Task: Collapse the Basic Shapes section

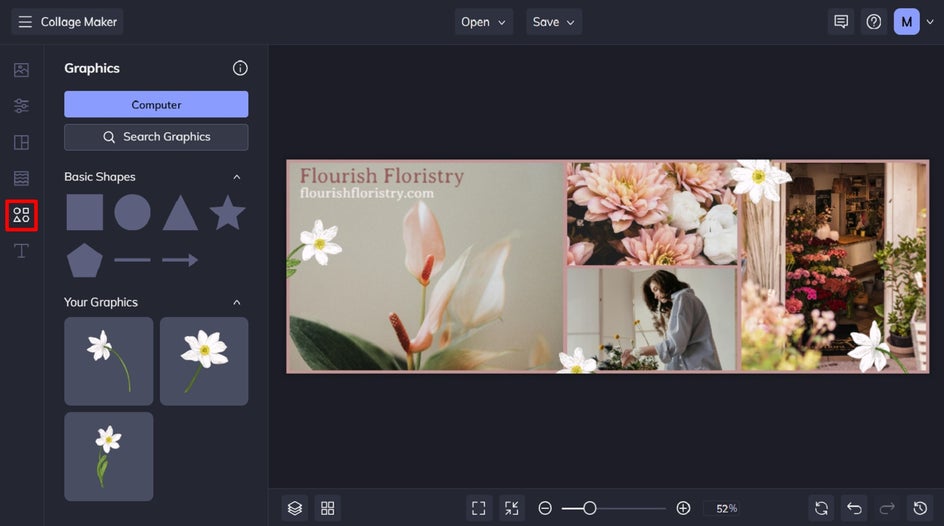Action: tap(237, 177)
